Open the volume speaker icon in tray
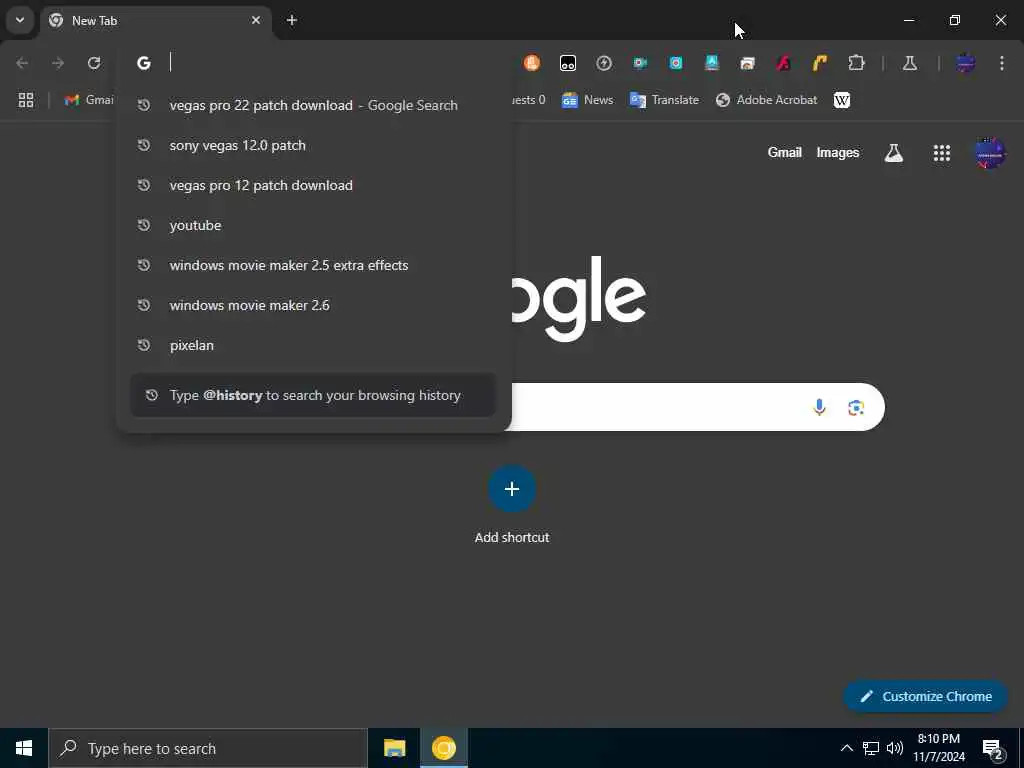 click(x=894, y=748)
